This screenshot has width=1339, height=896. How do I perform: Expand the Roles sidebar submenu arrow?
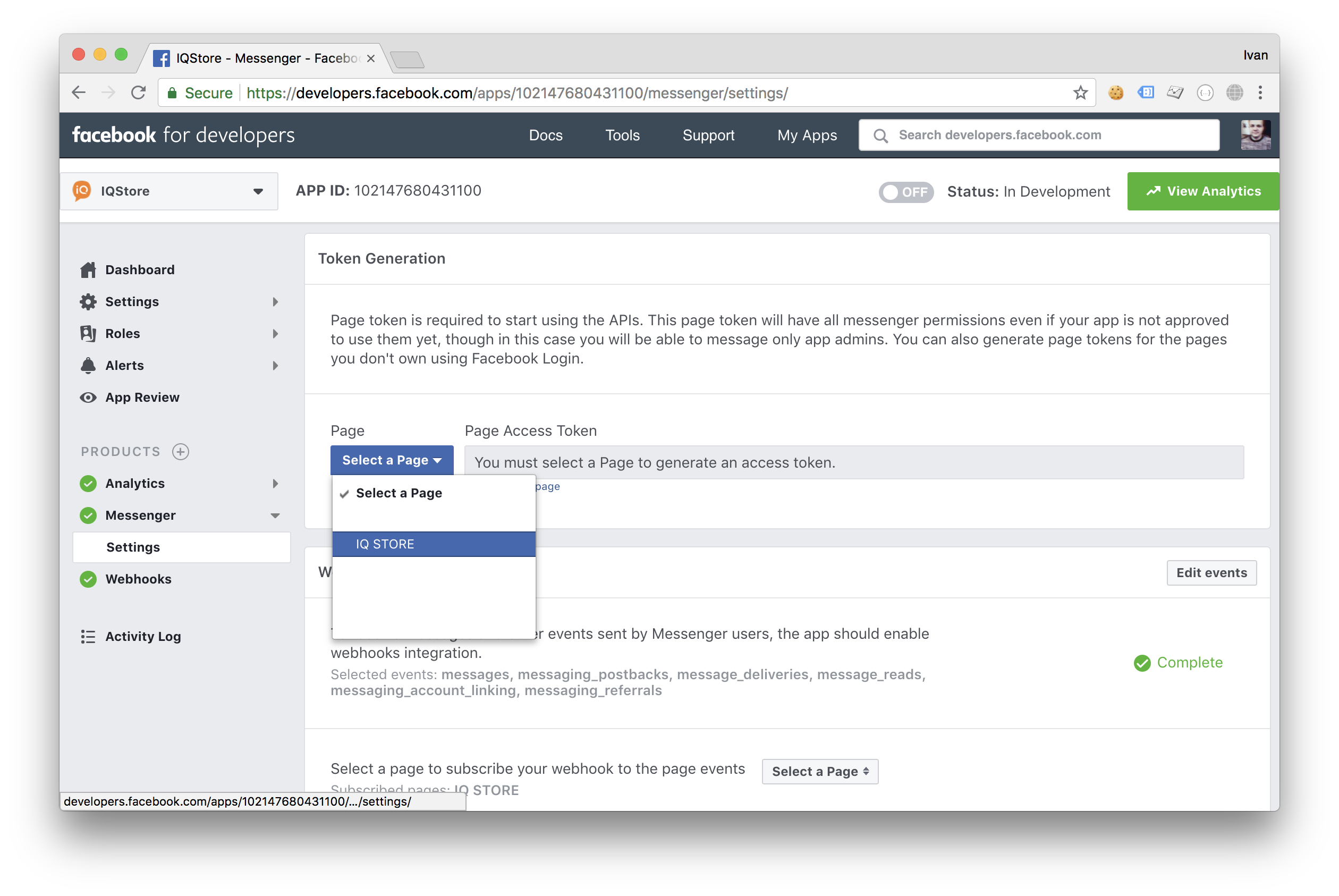275,334
